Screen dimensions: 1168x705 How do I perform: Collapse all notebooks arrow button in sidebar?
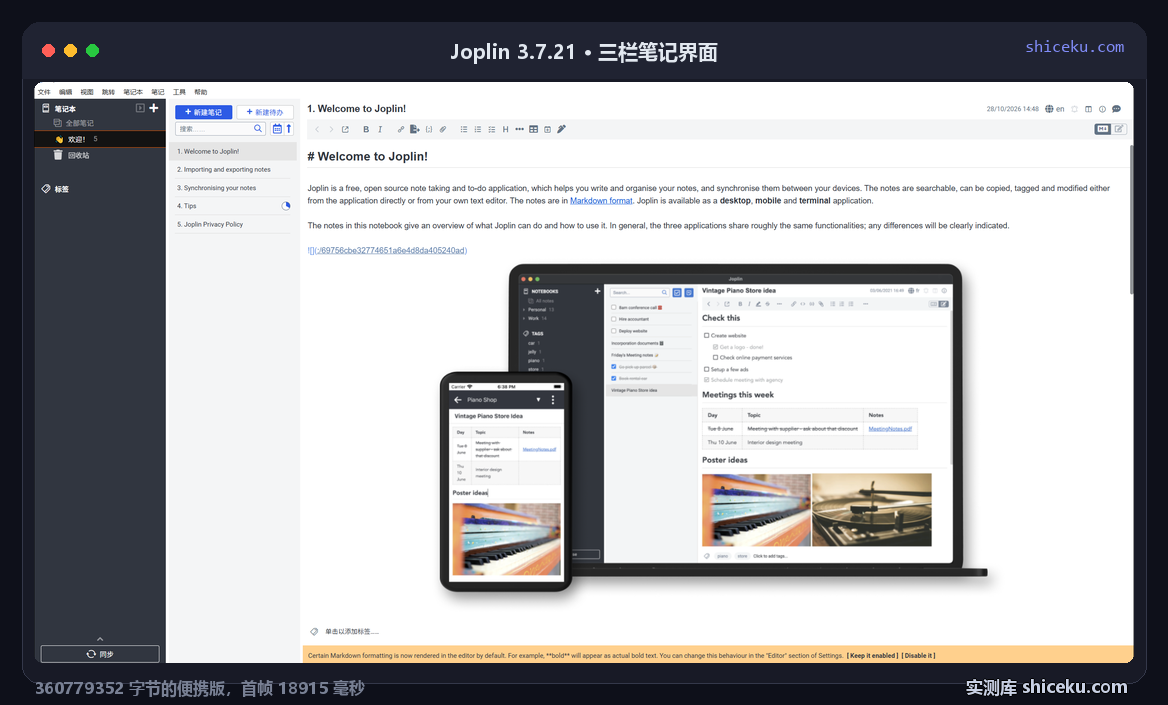(140, 108)
